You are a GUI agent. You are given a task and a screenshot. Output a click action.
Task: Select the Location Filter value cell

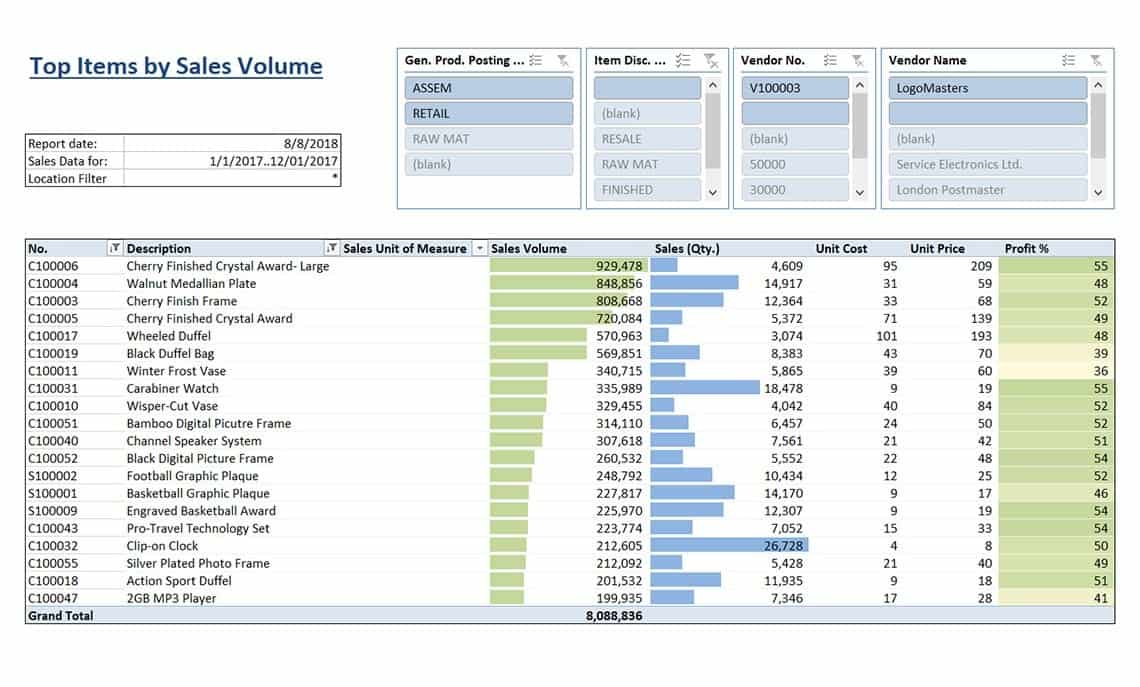pos(231,178)
